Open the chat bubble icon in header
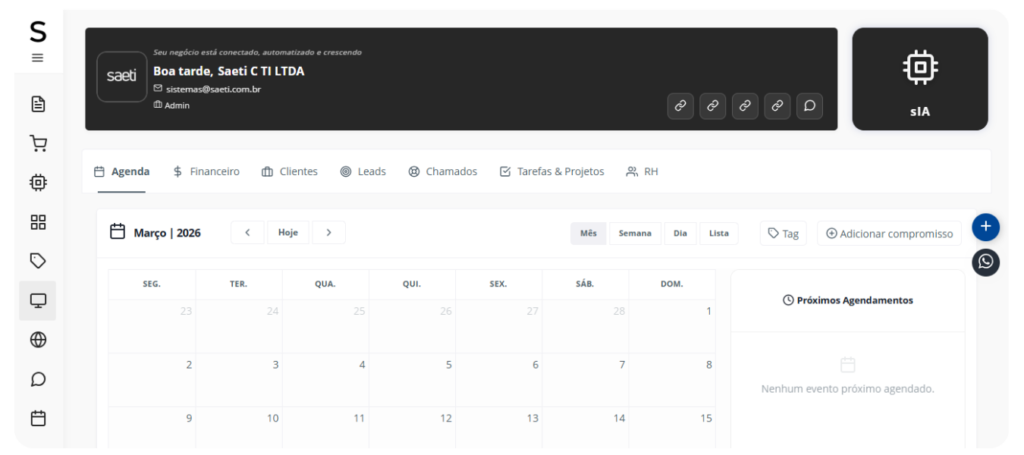The width and height of the screenshot is (1024, 455). click(810, 105)
